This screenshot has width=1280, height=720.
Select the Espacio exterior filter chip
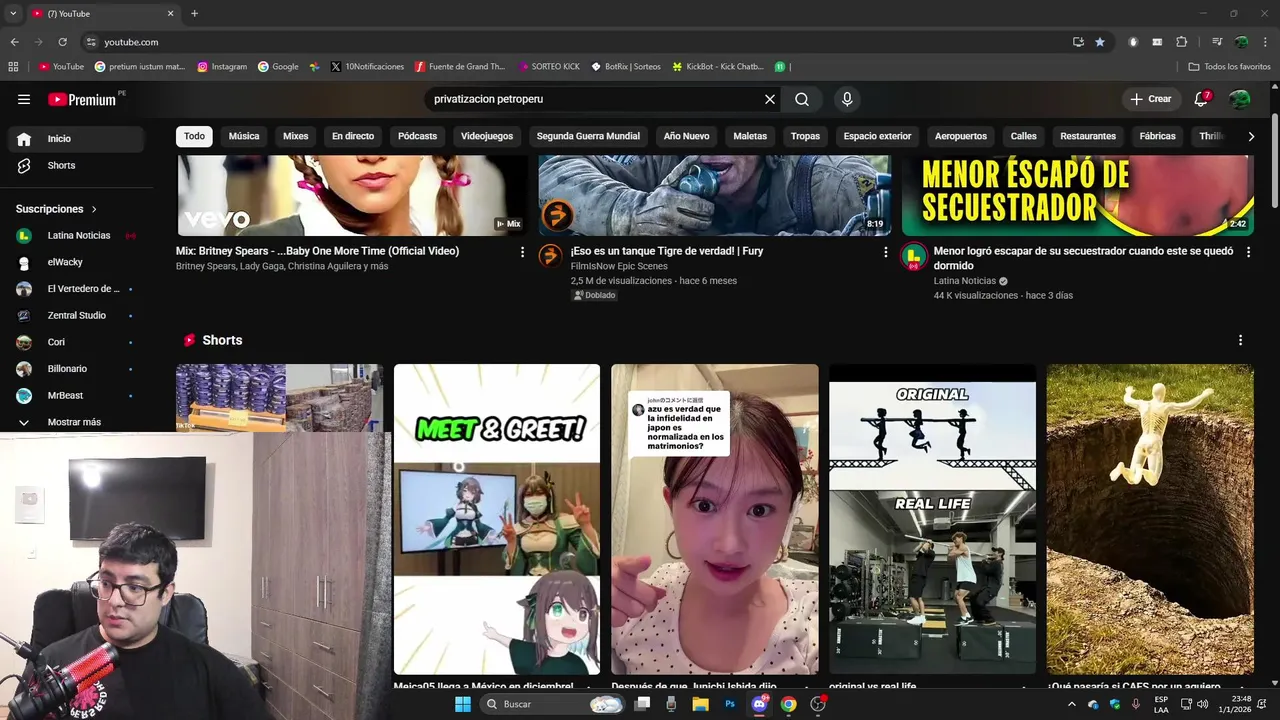click(x=877, y=136)
